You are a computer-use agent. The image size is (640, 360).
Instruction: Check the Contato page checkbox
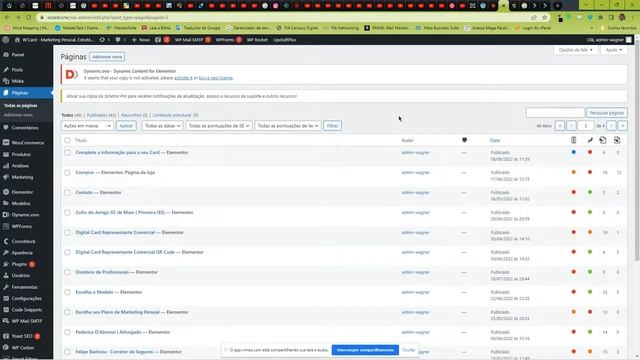pyautogui.click(x=67, y=193)
